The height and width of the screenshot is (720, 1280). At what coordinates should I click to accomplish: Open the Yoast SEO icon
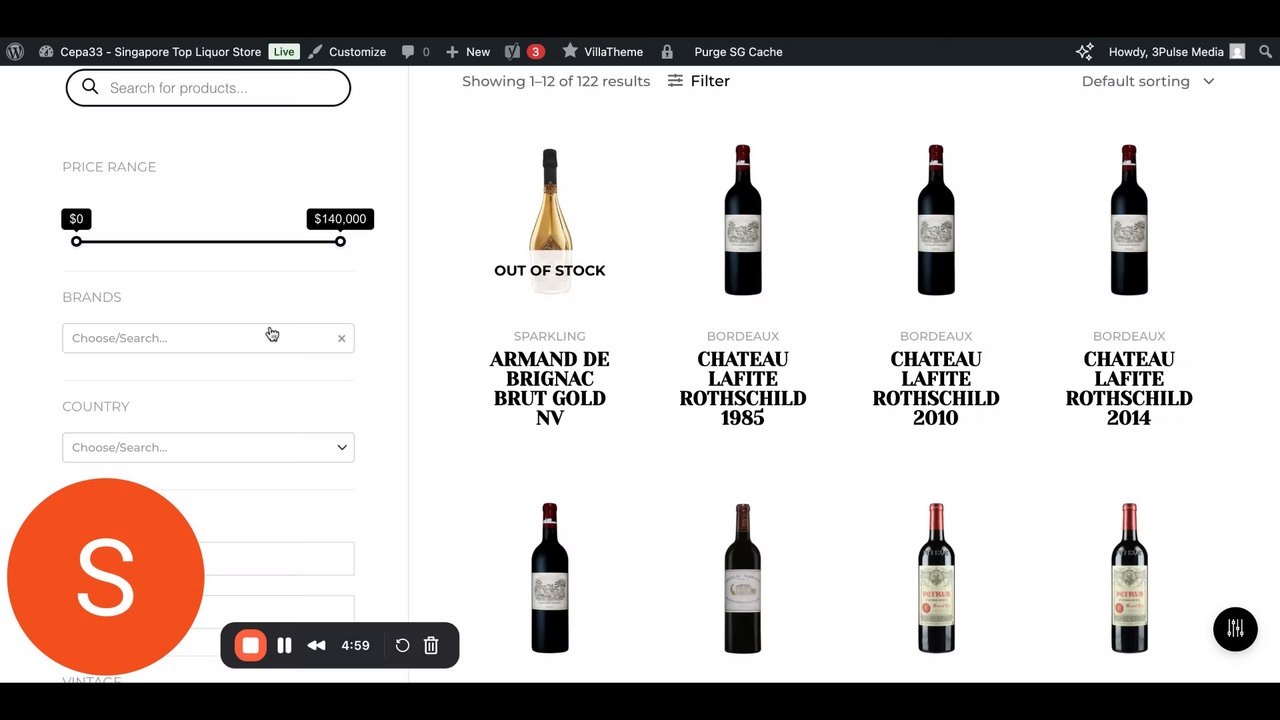tap(513, 52)
